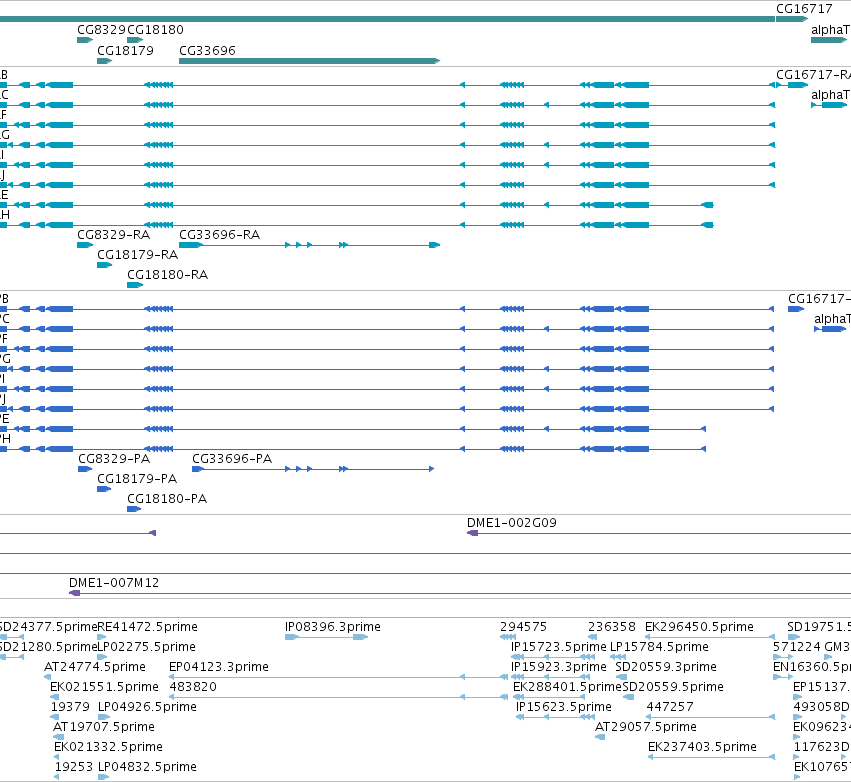Click EST IP15723.5prime
Screen dimensions: 851x782
559,647
